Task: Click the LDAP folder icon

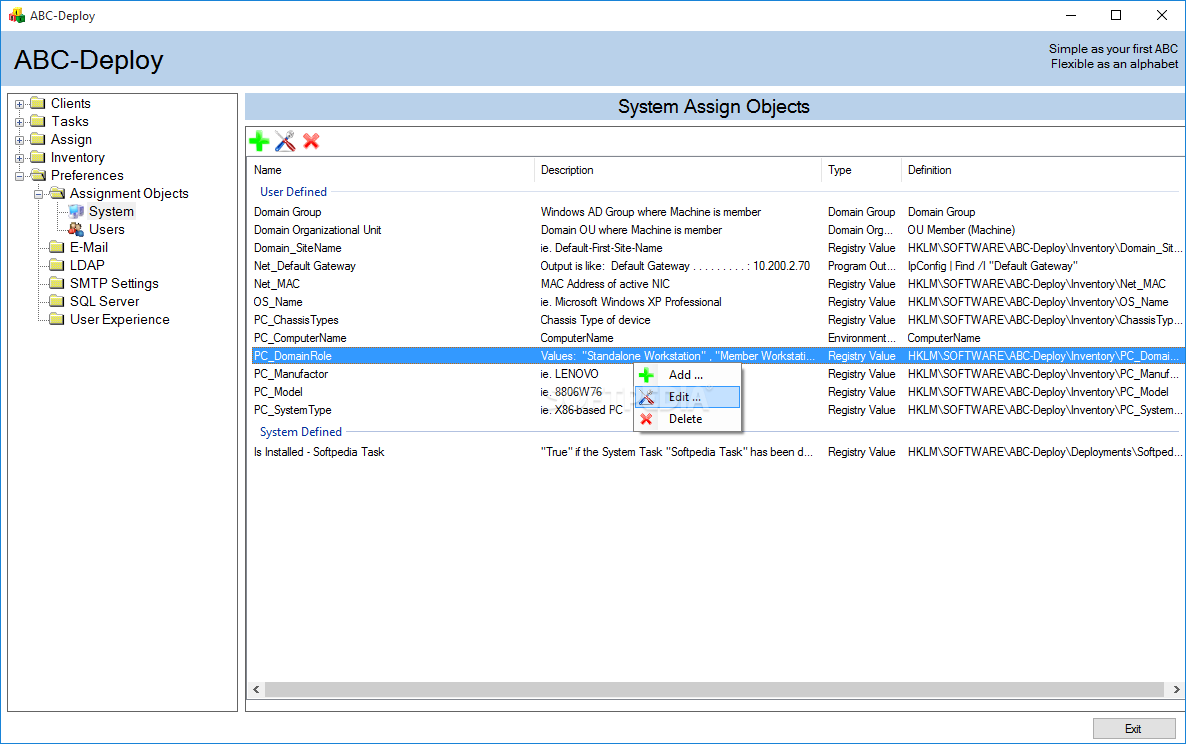Action: coord(57,265)
